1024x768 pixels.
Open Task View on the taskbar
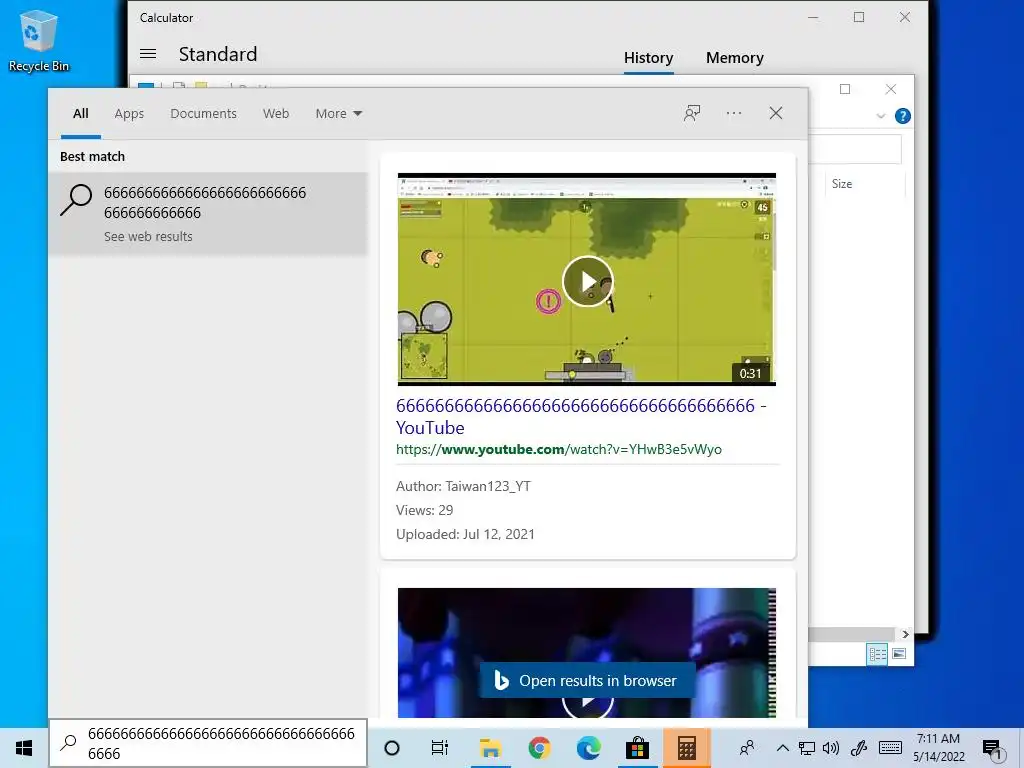point(440,748)
